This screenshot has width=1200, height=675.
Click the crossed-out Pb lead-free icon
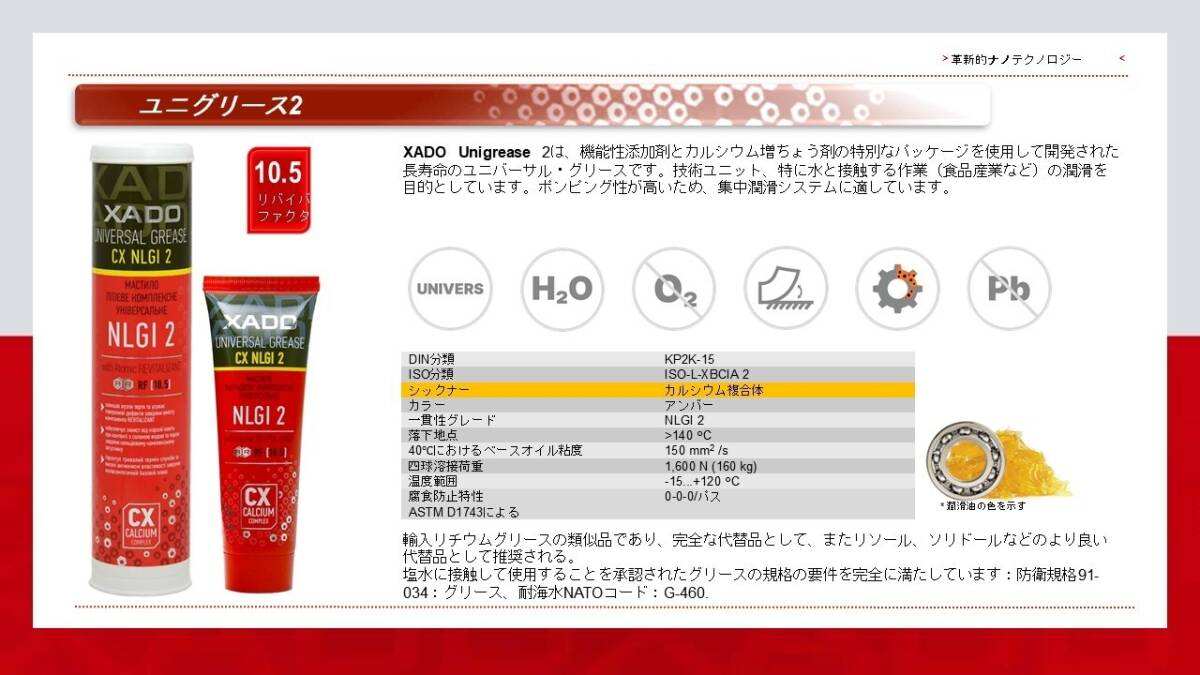1009,289
